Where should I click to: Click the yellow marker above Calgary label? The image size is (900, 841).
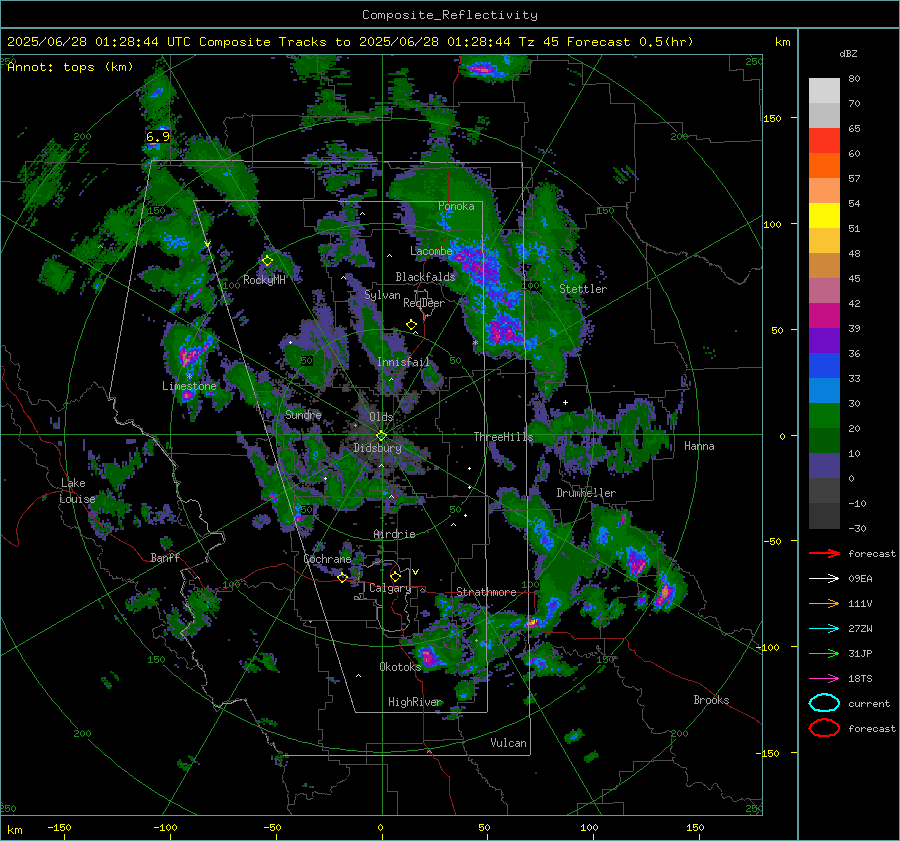tap(395, 576)
